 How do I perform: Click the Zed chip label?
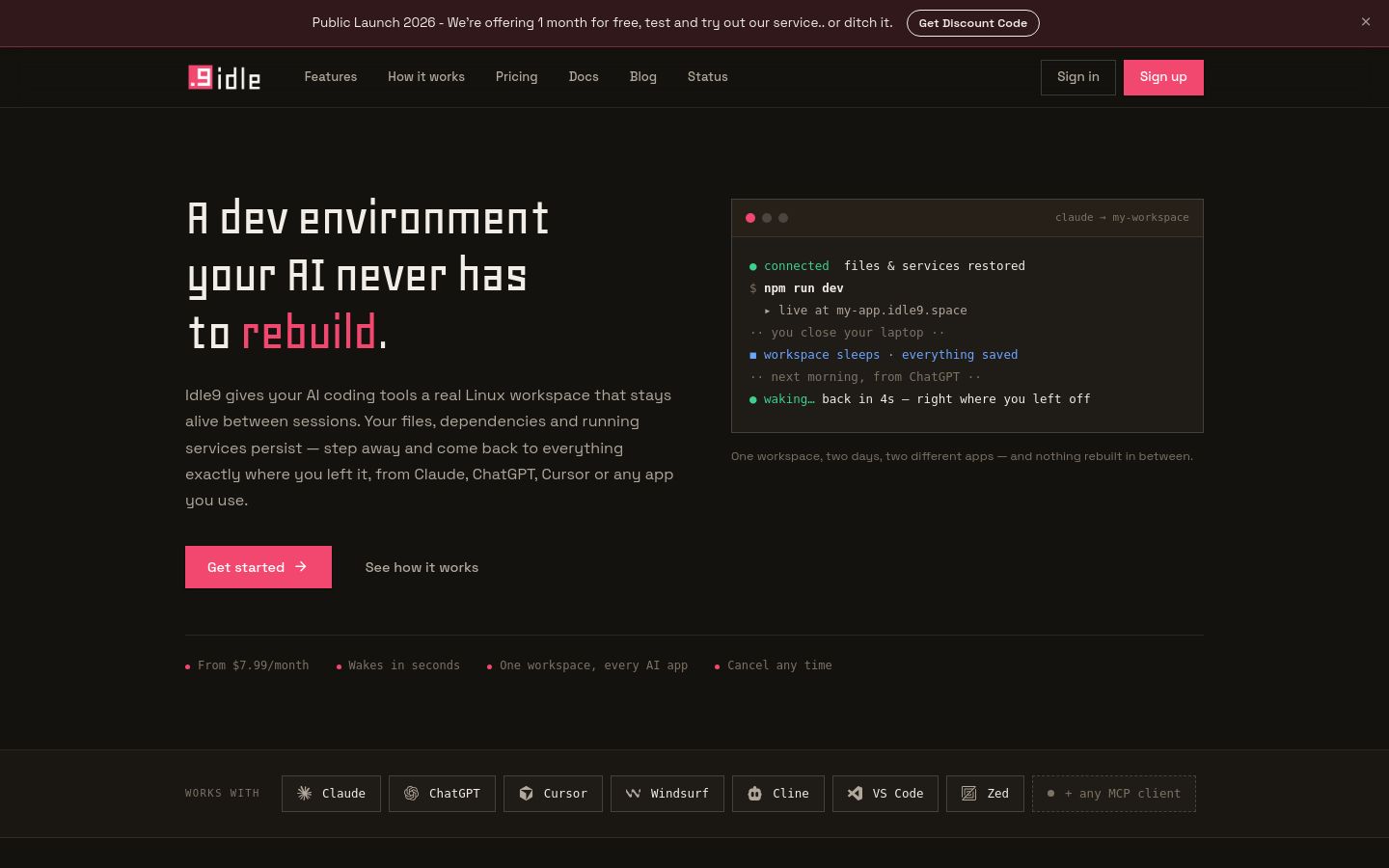(x=998, y=794)
